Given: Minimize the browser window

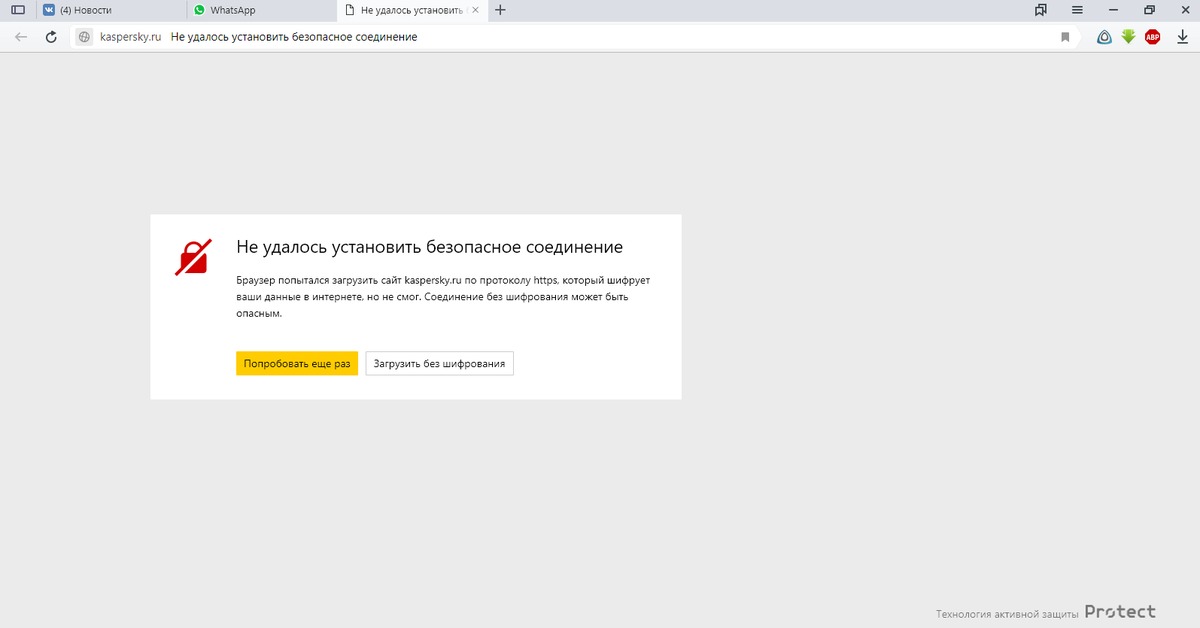Looking at the screenshot, I should [1113, 10].
